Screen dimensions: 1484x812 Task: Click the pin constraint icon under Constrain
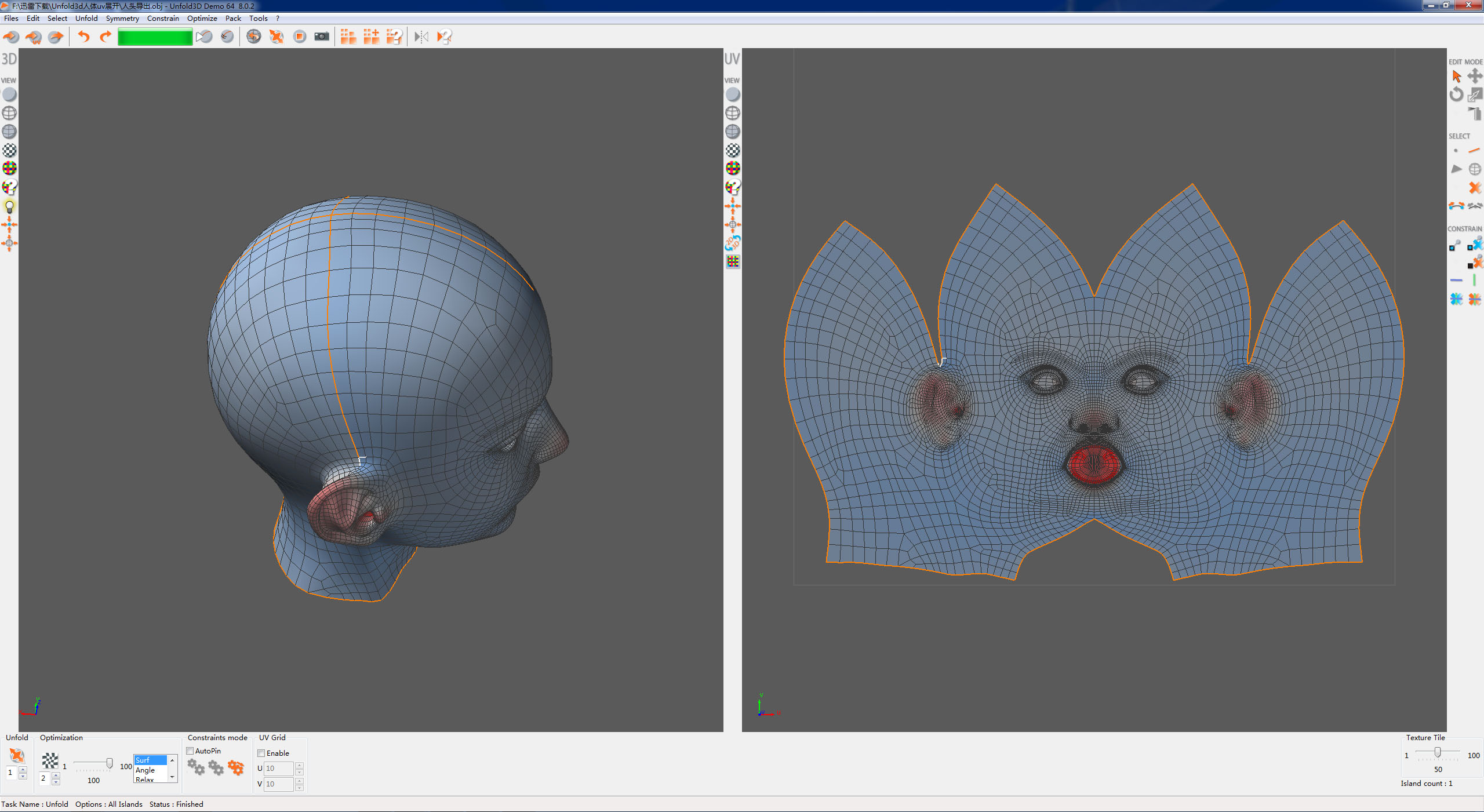(1456, 246)
